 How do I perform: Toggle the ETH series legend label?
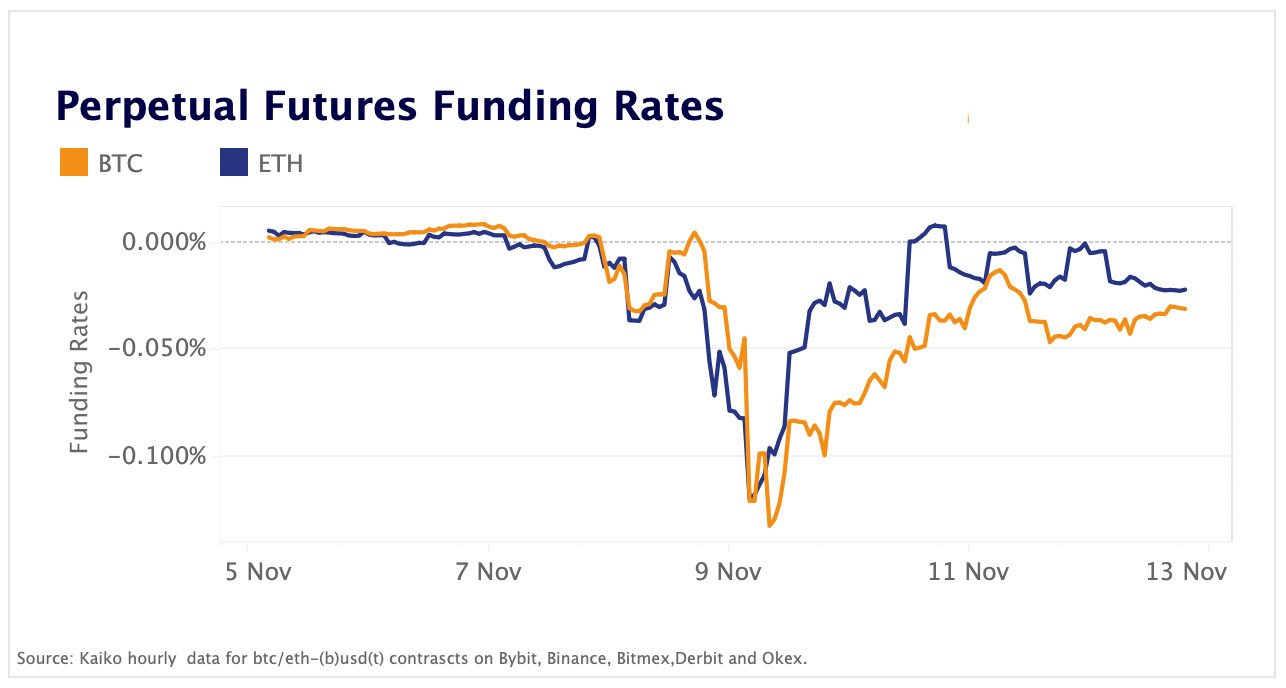tap(280, 163)
